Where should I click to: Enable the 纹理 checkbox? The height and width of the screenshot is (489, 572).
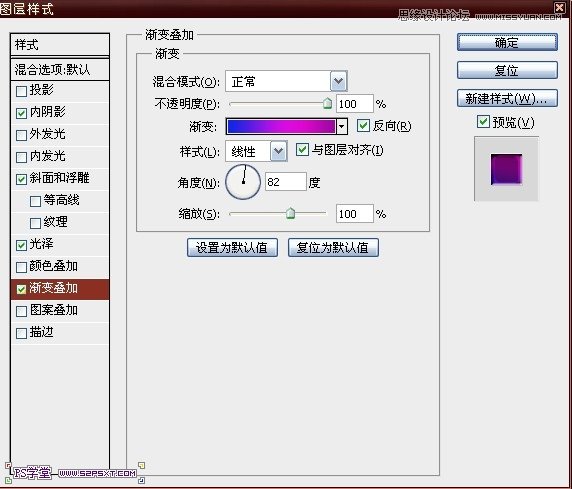(35, 223)
